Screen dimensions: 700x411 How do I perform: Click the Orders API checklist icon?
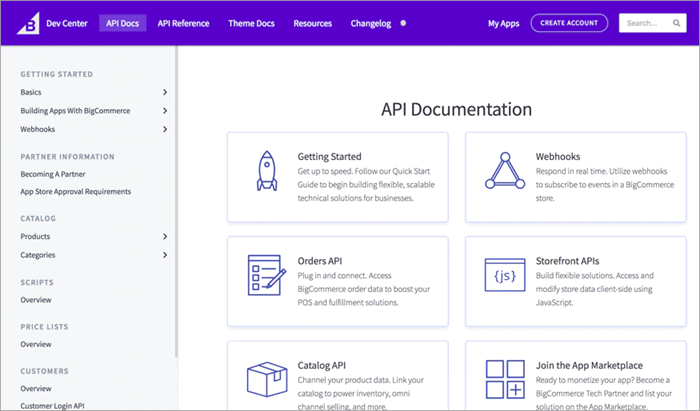[x=267, y=275]
